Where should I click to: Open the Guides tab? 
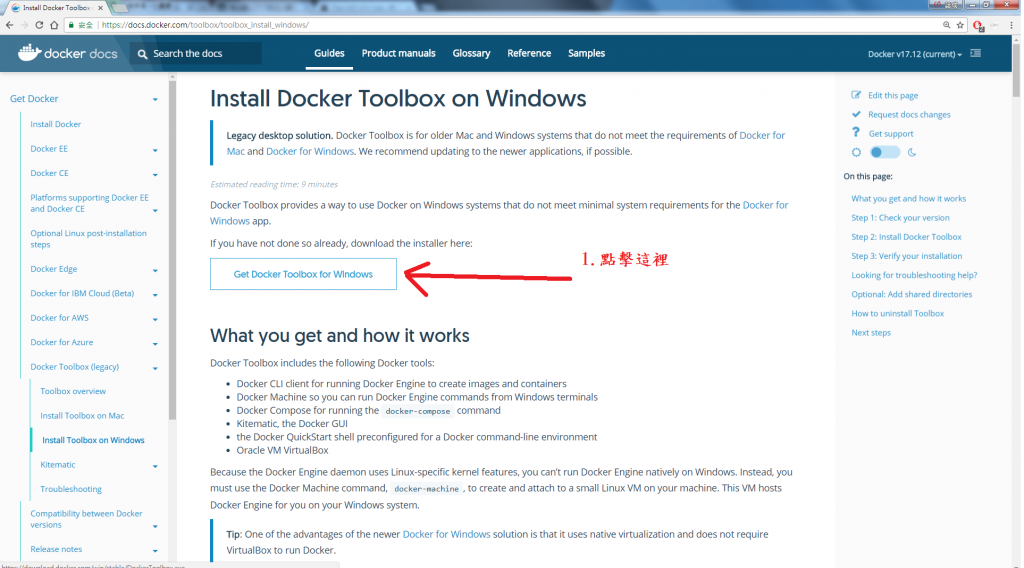(329, 54)
